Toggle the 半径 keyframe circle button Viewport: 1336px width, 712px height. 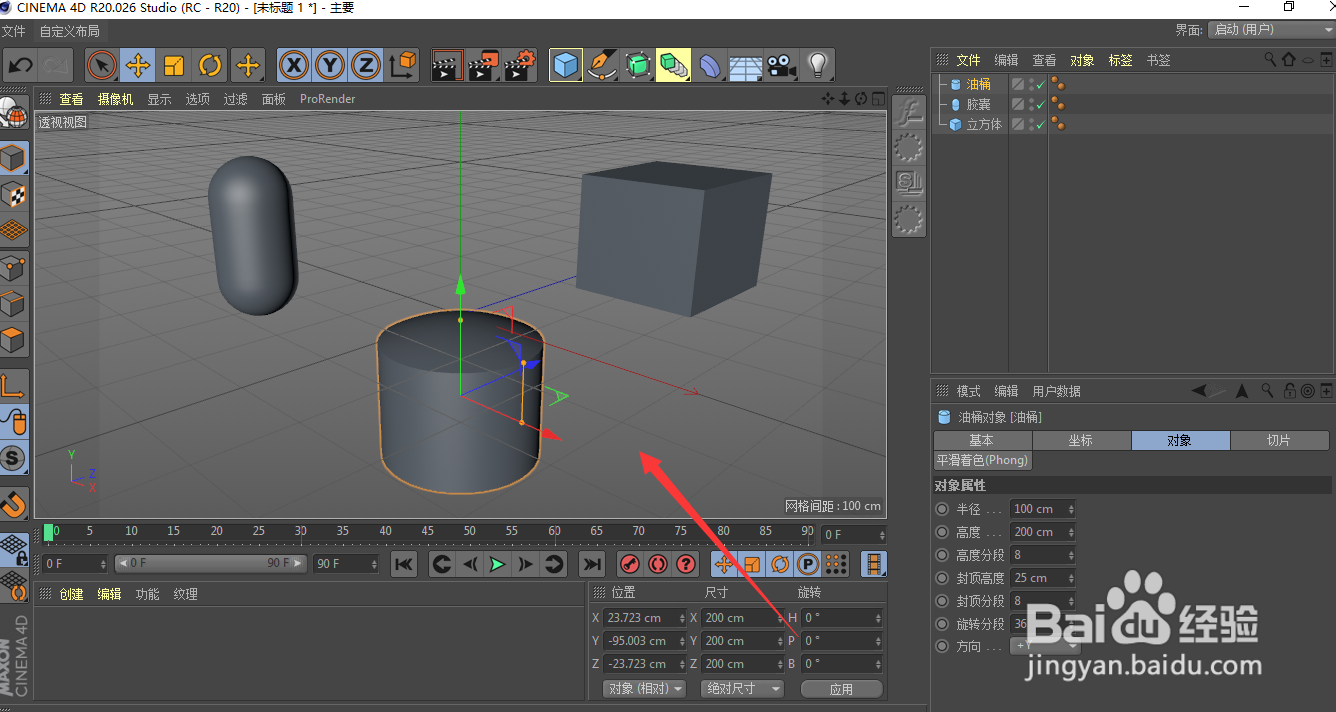click(942, 509)
